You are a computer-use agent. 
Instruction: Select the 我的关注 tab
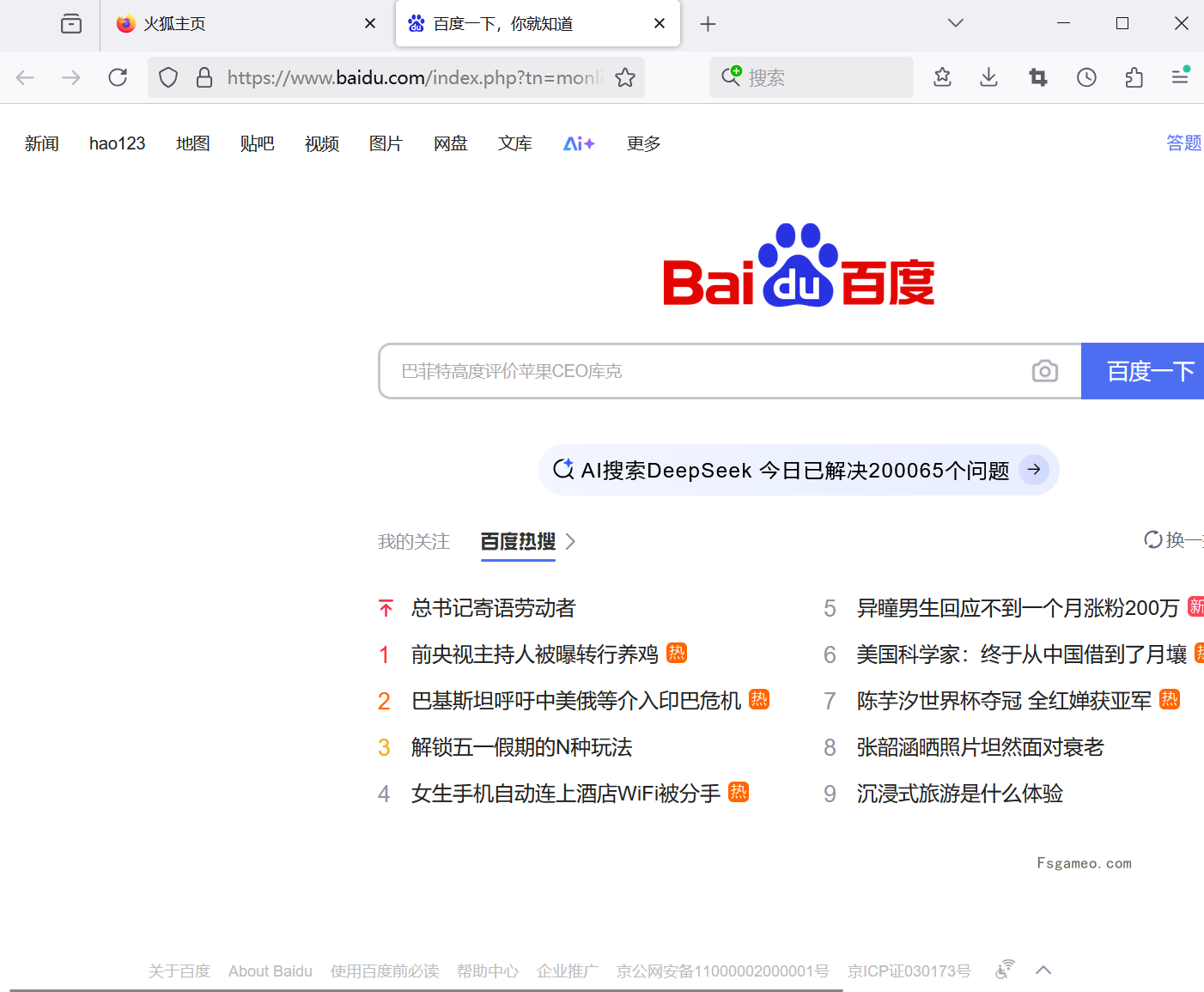point(413,541)
